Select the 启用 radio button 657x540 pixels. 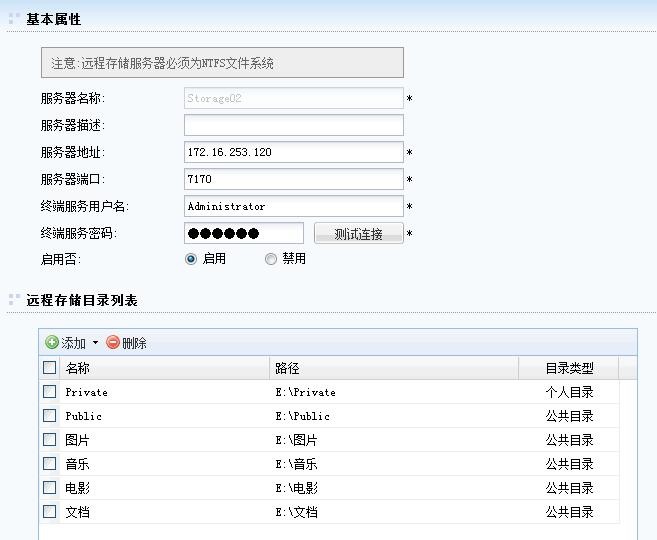click(191, 259)
